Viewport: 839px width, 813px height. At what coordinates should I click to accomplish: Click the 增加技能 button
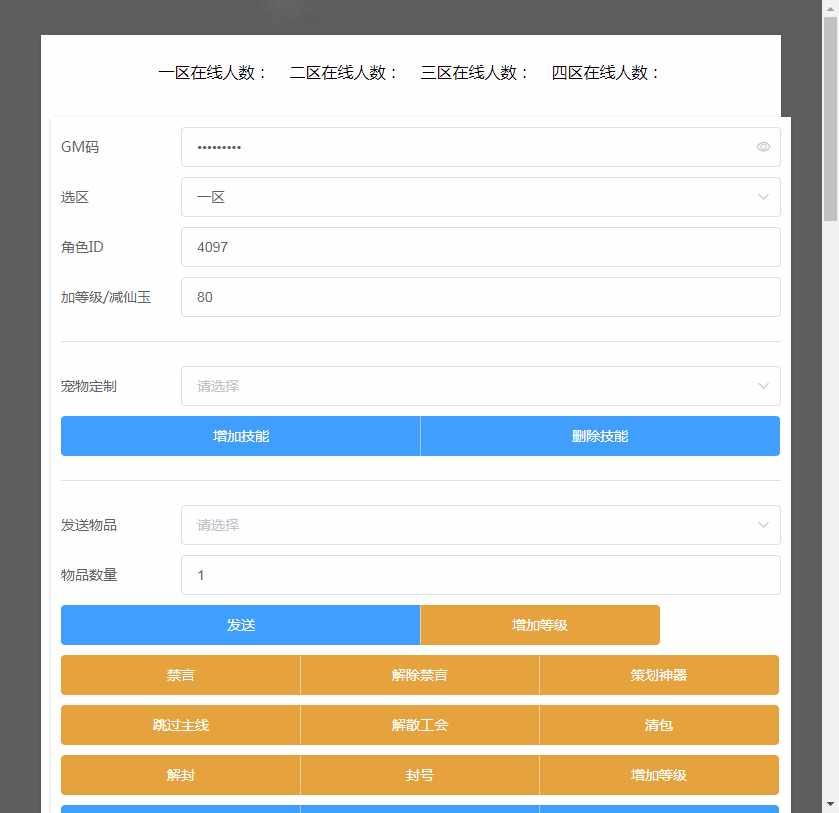point(241,436)
